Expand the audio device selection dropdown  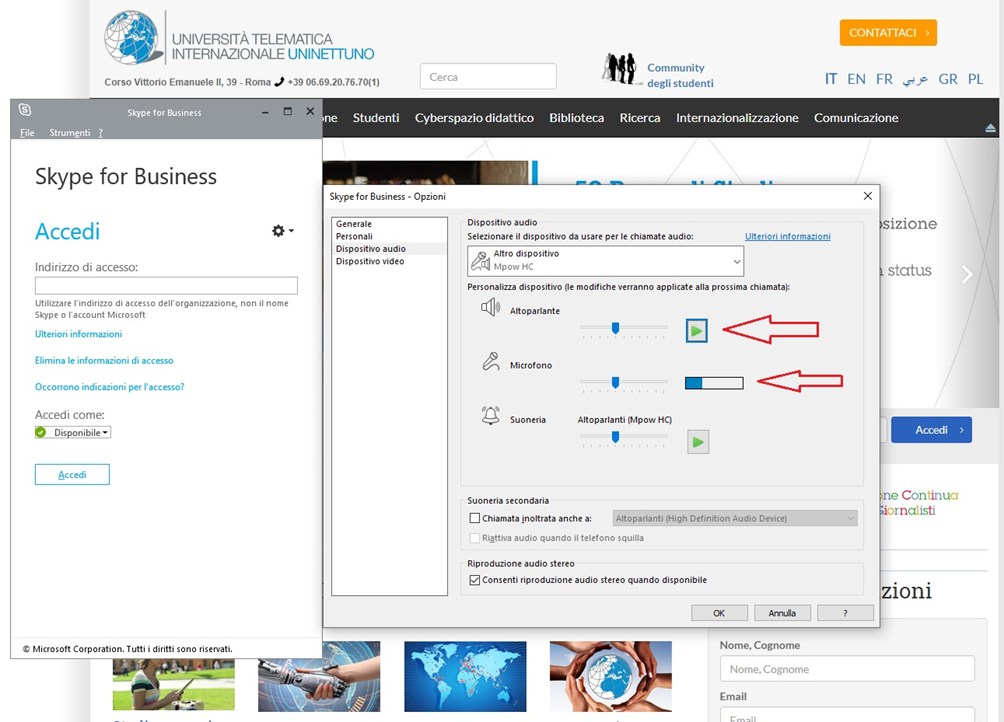coord(737,261)
